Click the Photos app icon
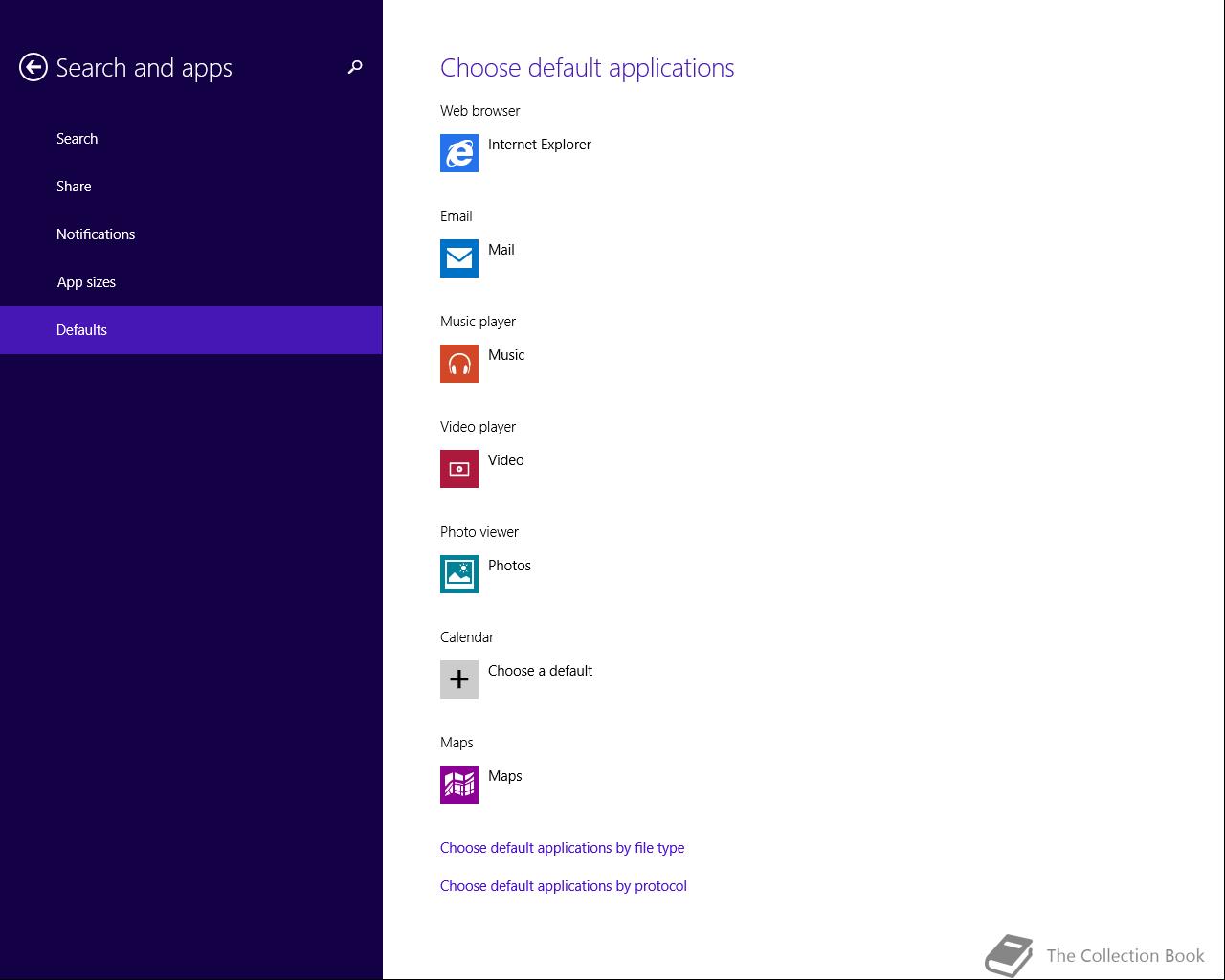 point(459,574)
